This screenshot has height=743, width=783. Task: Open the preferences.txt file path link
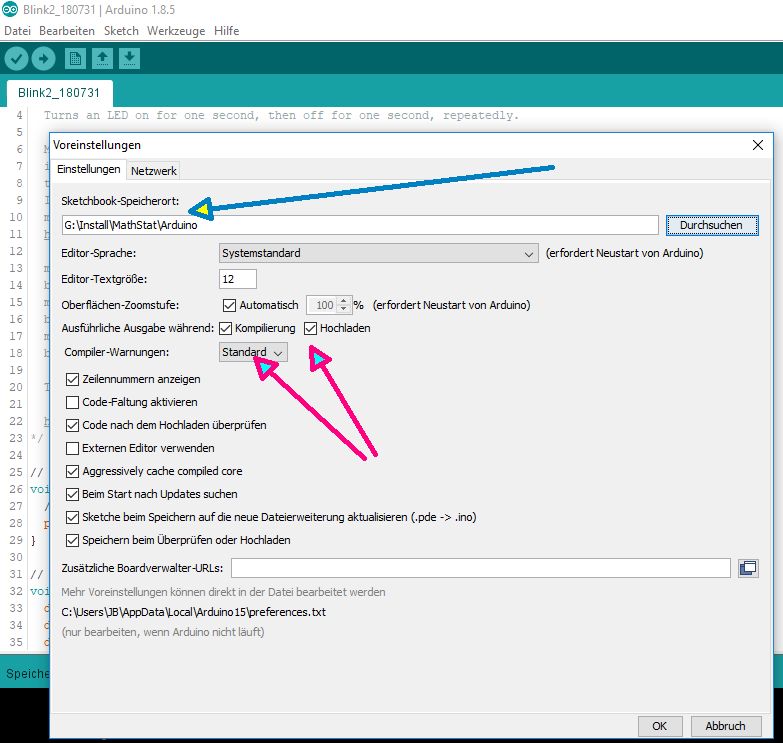point(193,612)
